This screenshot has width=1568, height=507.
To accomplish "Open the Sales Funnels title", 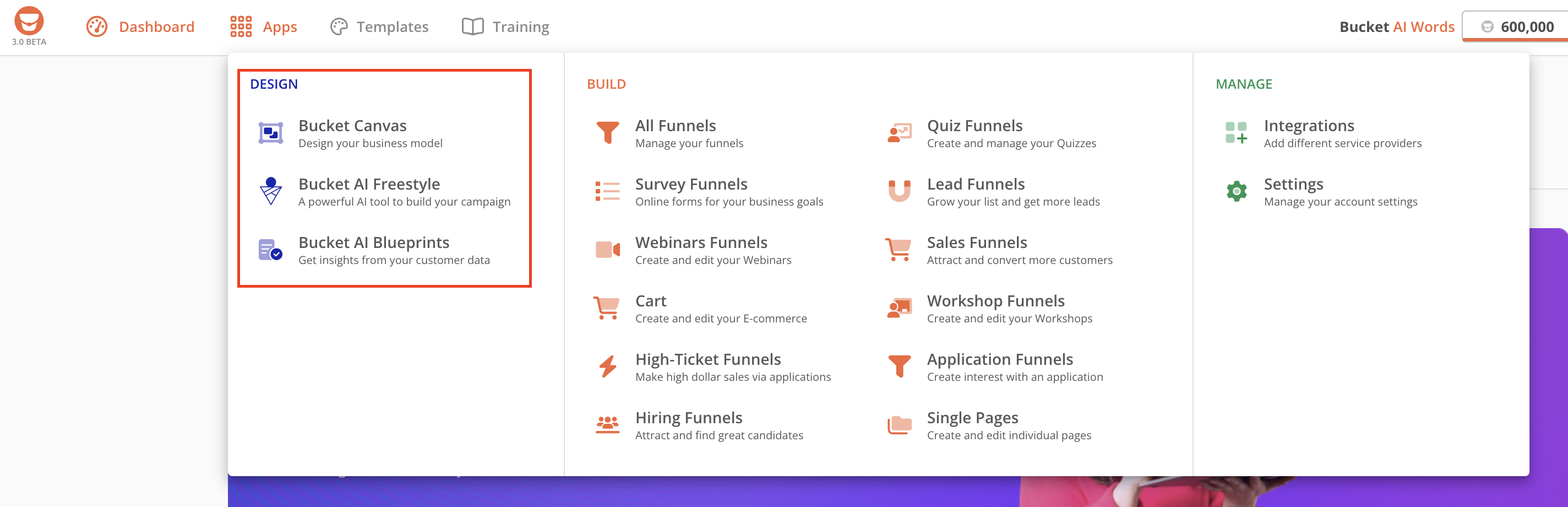I will 977,242.
